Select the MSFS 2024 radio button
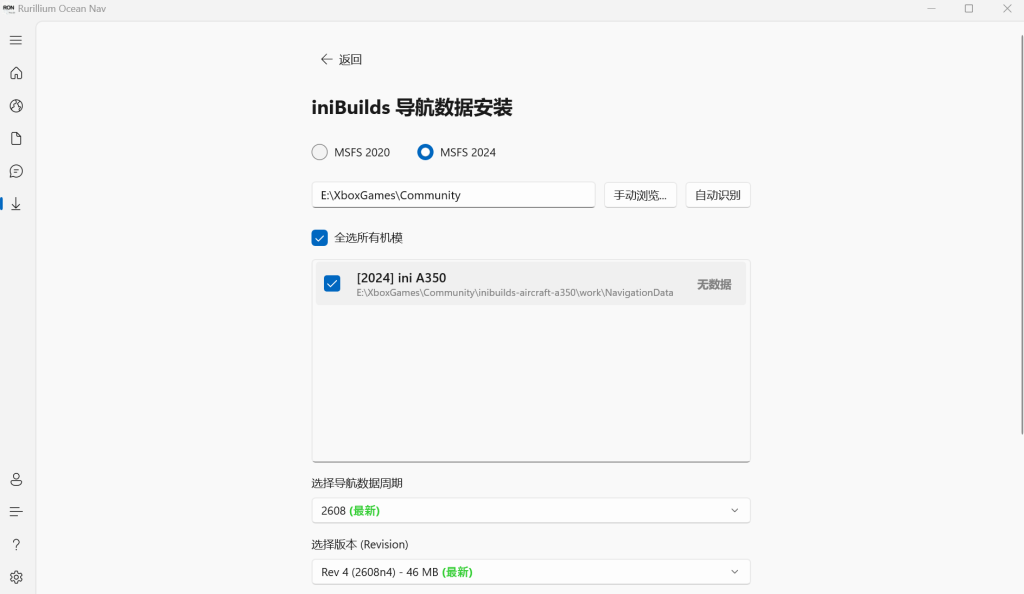The image size is (1024, 594). (x=425, y=152)
